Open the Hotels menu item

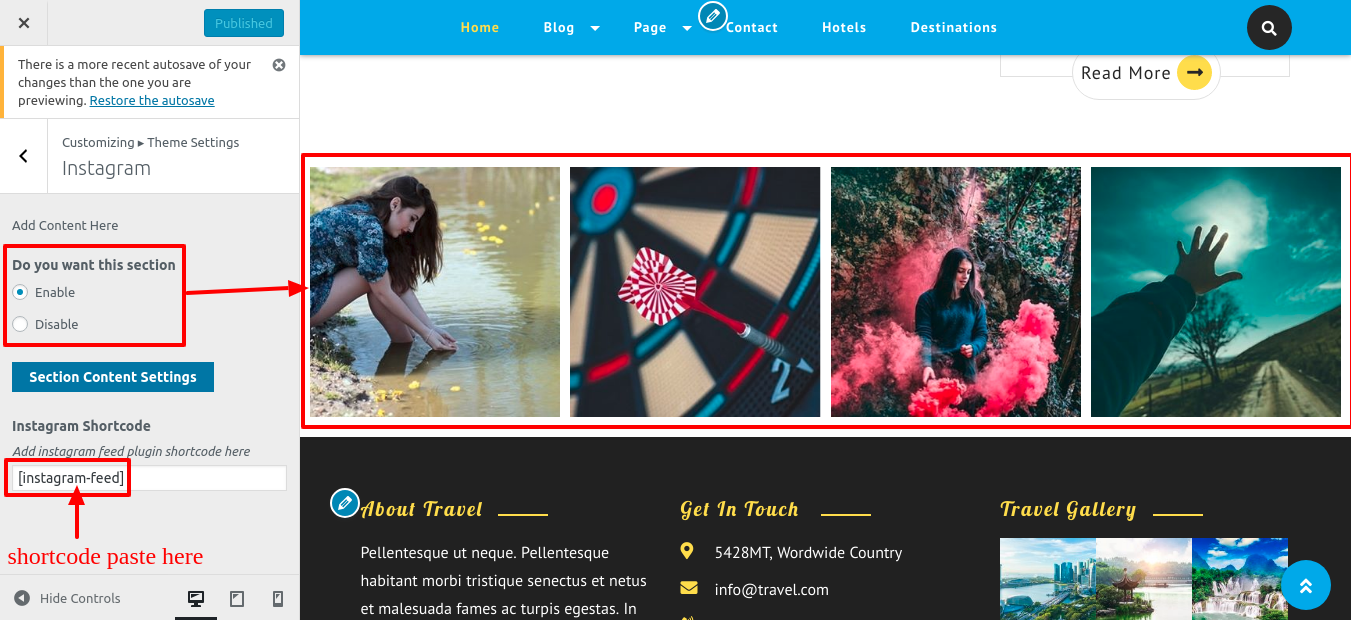click(x=844, y=27)
